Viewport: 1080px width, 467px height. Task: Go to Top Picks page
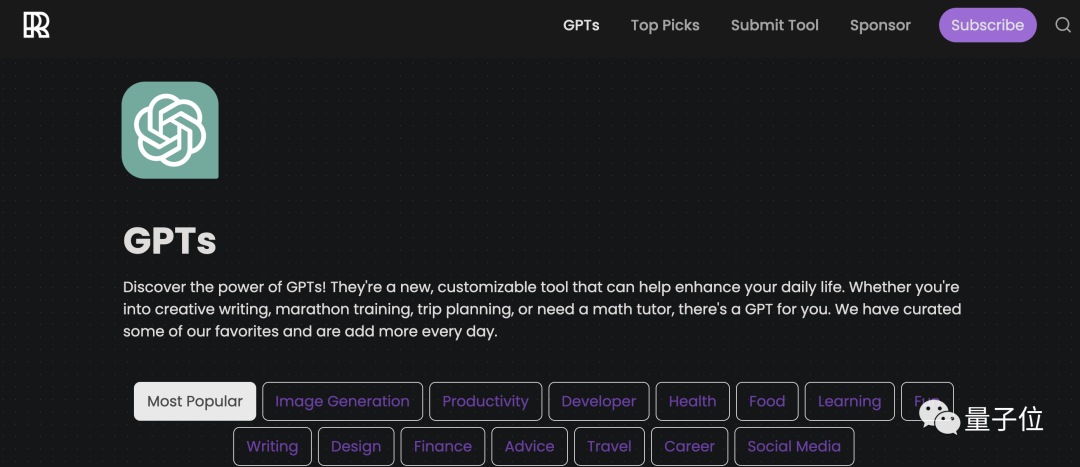pos(665,25)
